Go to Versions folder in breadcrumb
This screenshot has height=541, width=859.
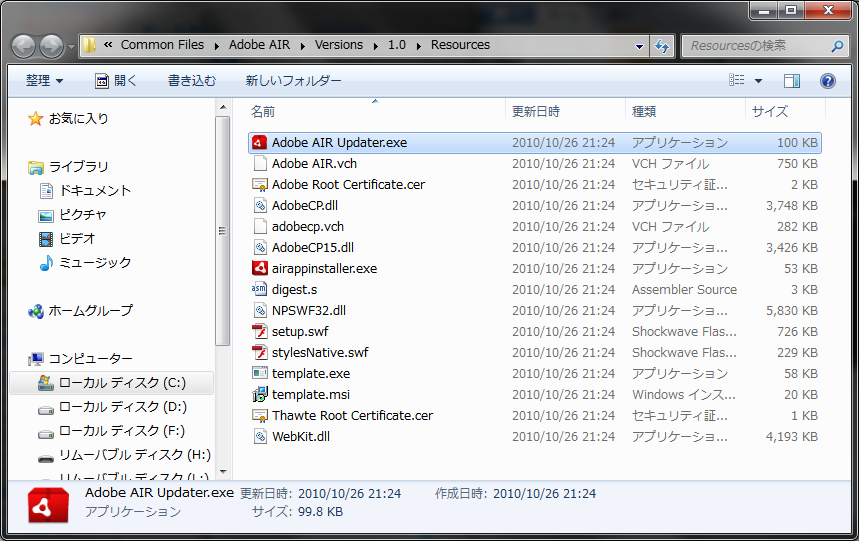click(x=339, y=45)
